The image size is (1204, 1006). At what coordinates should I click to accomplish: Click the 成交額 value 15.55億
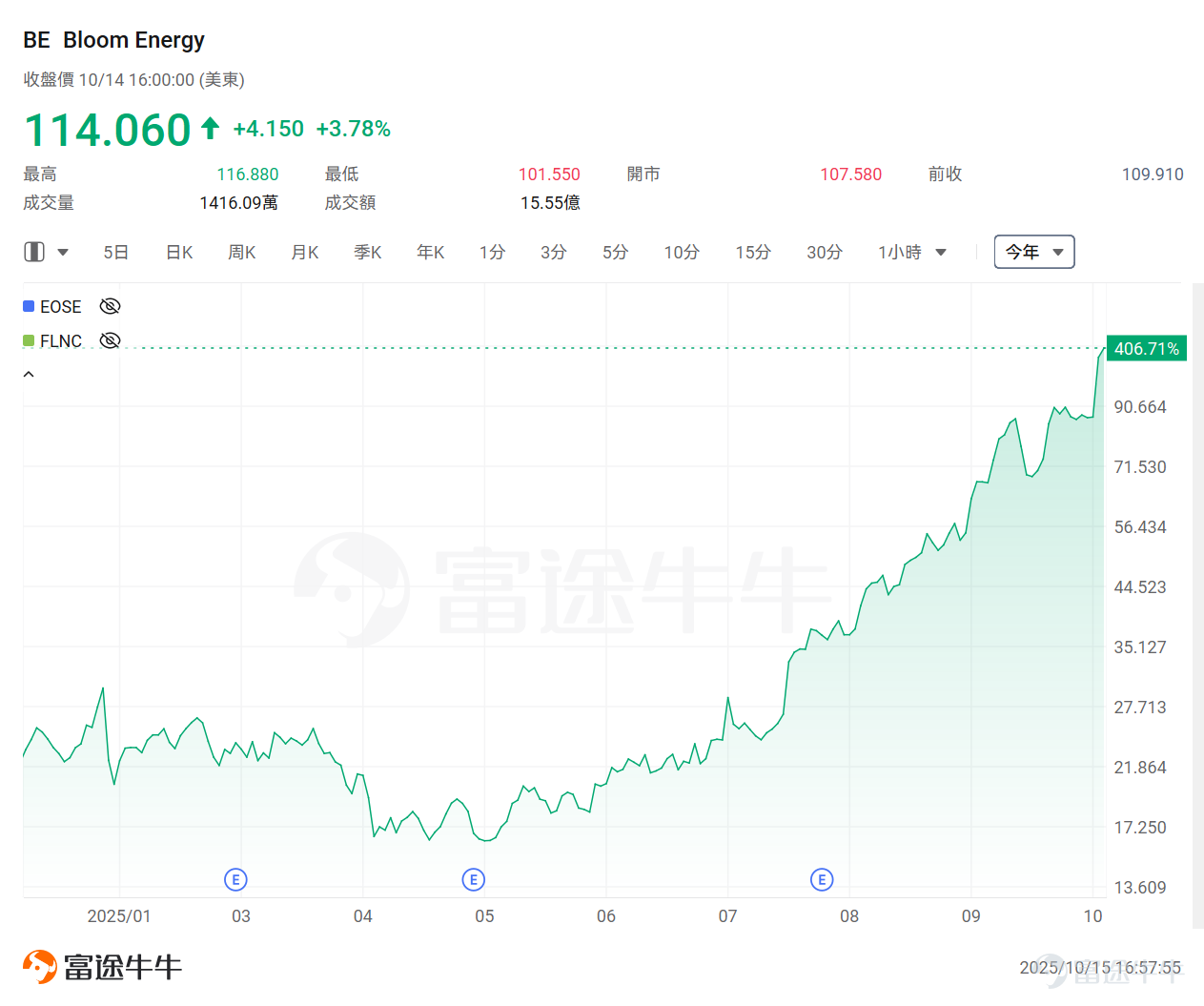(x=550, y=202)
